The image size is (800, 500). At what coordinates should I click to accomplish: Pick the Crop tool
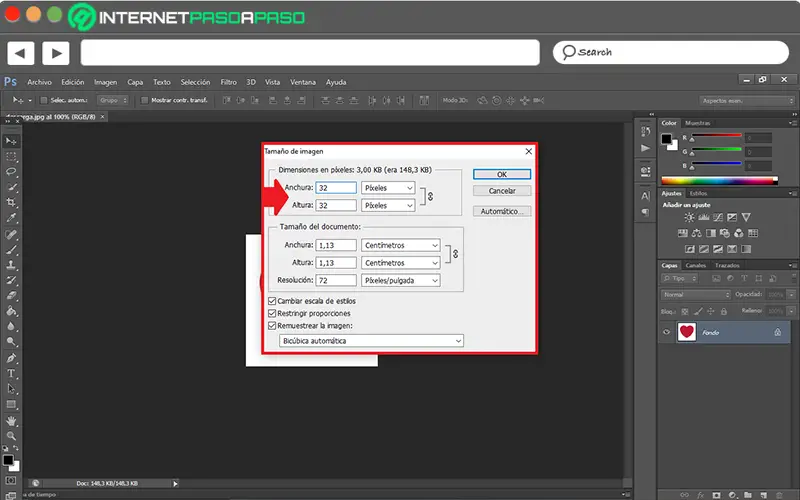pyautogui.click(x=11, y=202)
